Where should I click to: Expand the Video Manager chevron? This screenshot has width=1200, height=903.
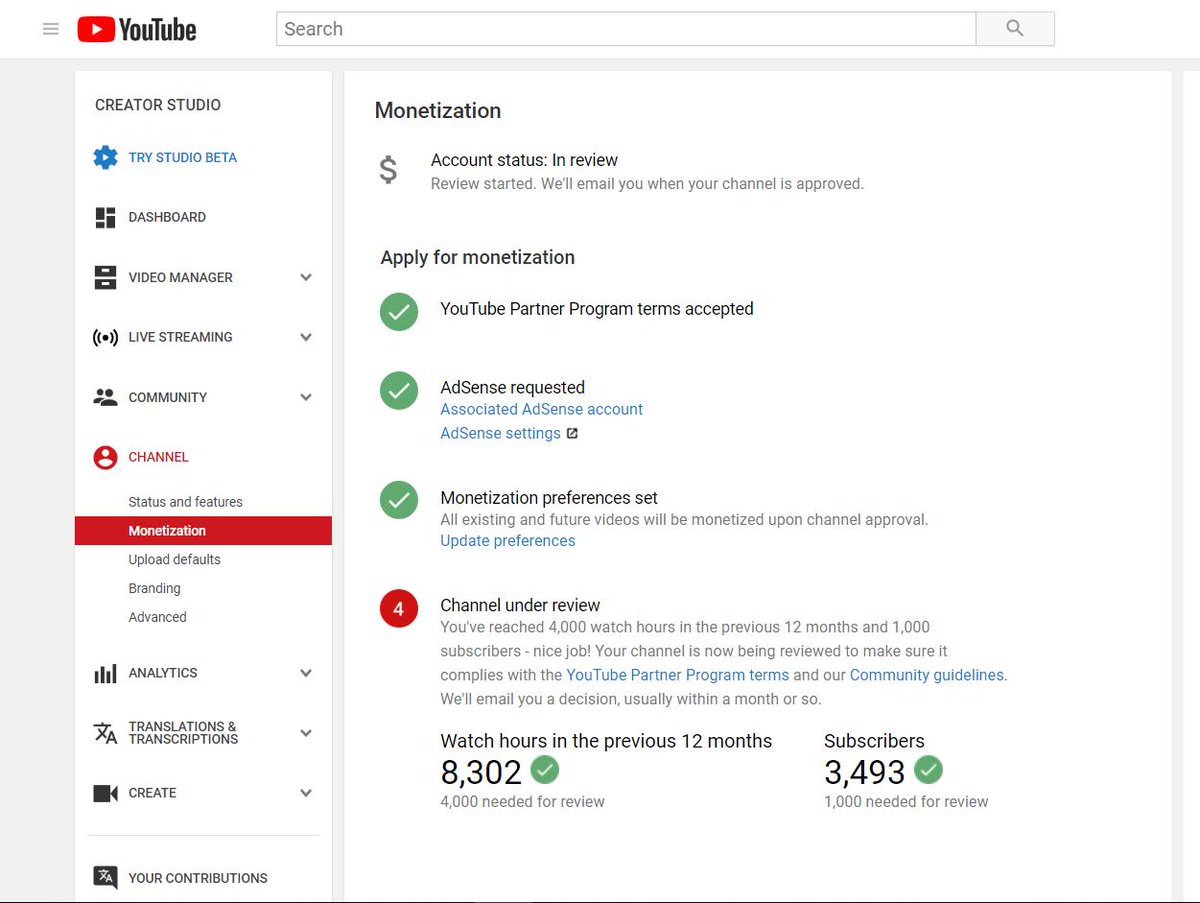(x=306, y=278)
